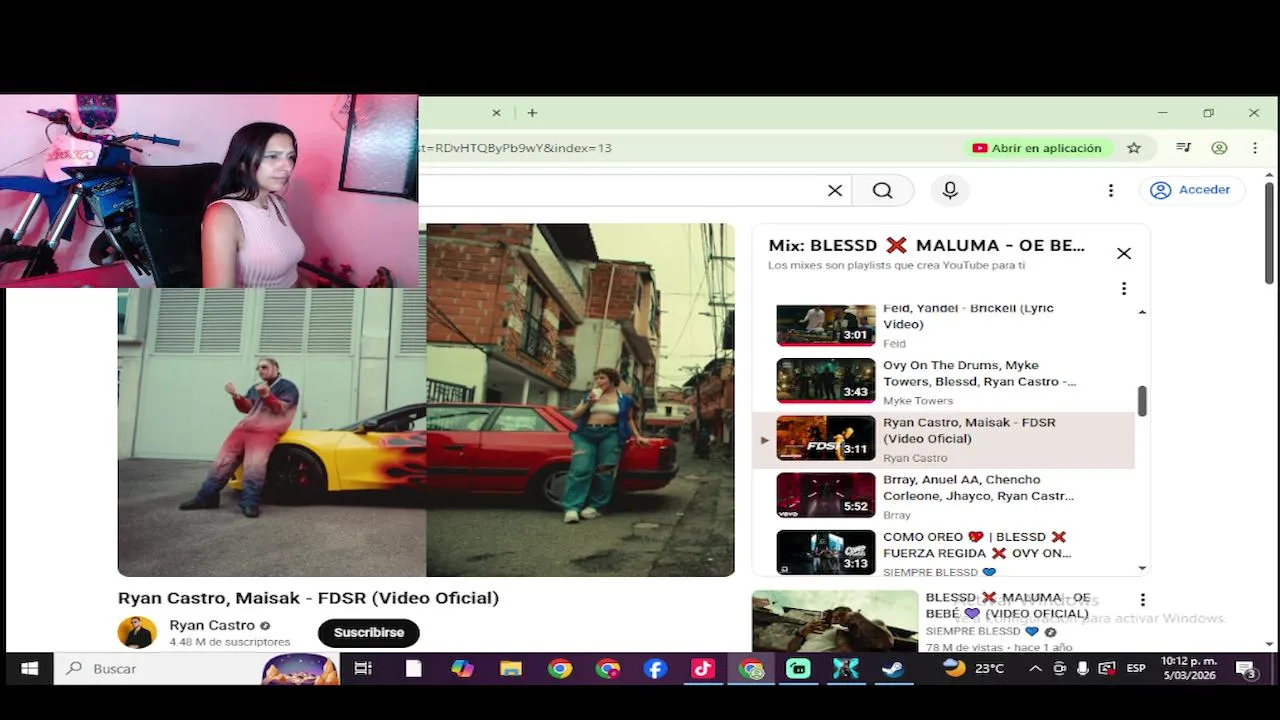Viewport: 1280px width, 720px height.
Task: Bookmark this page with the star icon
Action: [x=1134, y=148]
